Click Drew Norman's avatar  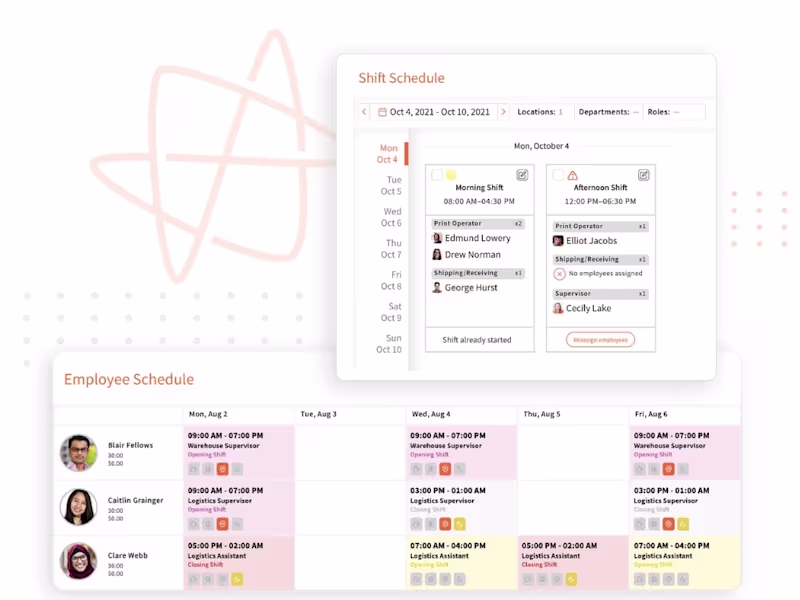point(437,254)
